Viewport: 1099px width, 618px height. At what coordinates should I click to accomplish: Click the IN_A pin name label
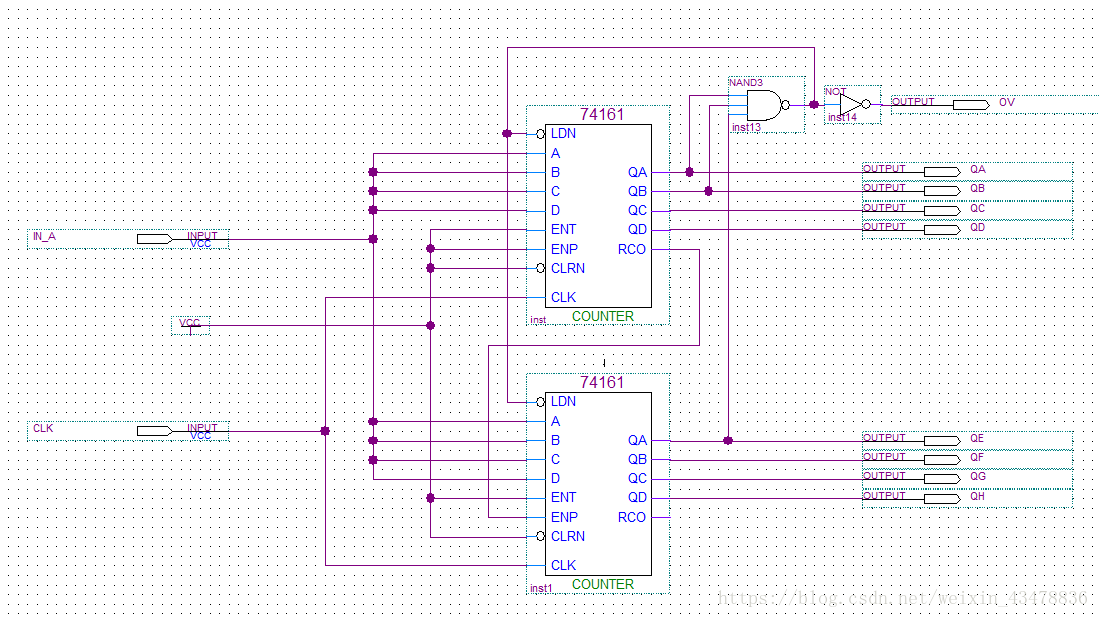click(x=44, y=237)
